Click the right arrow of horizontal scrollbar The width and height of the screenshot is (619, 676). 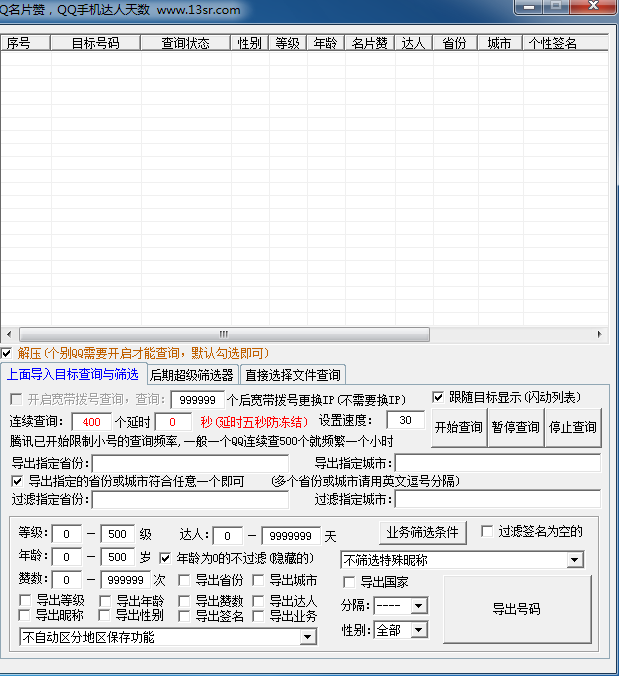(600, 335)
